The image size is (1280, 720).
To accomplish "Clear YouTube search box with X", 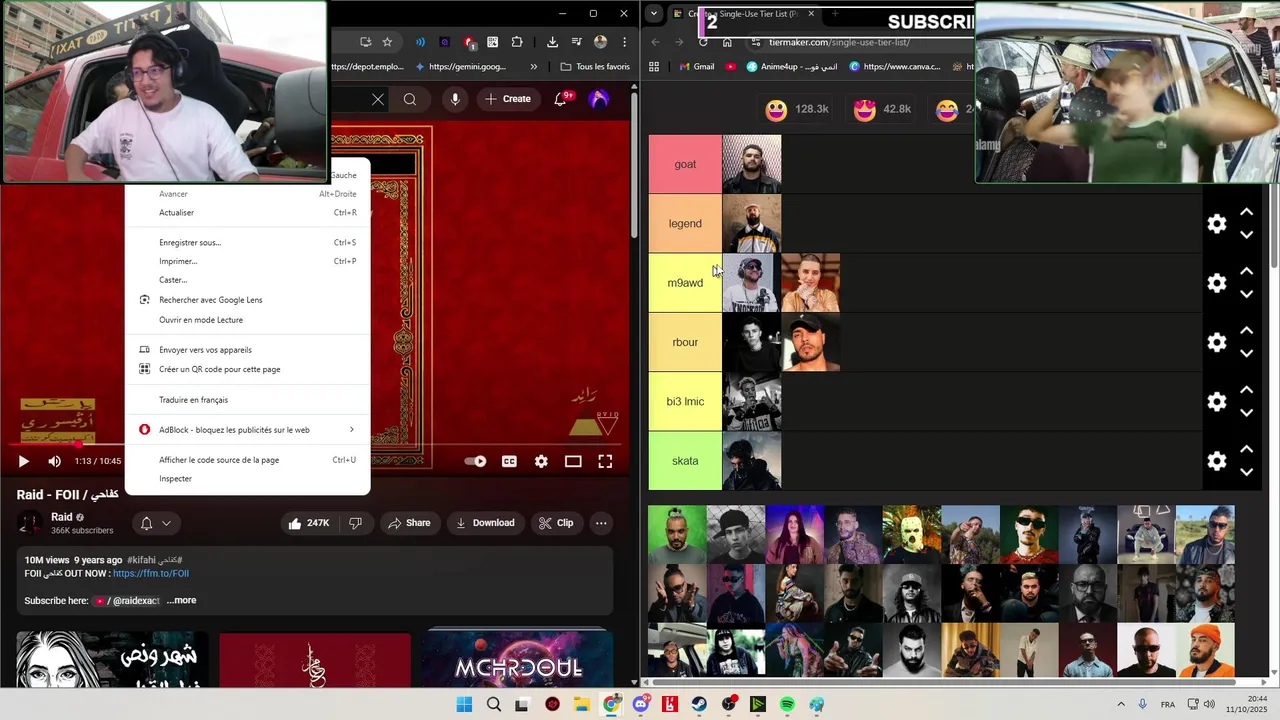I will pyautogui.click(x=378, y=99).
